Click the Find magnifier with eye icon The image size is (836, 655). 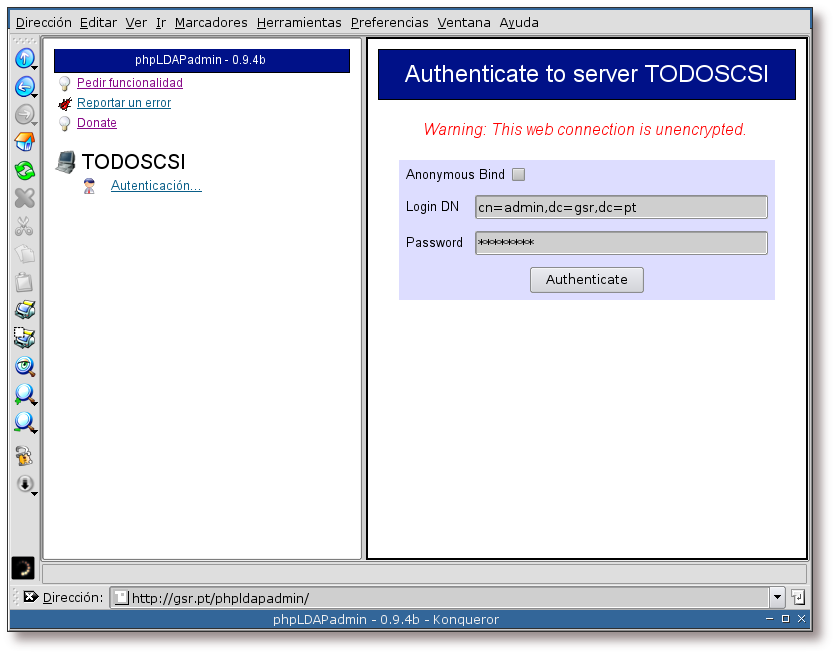(x=24, y=367)
